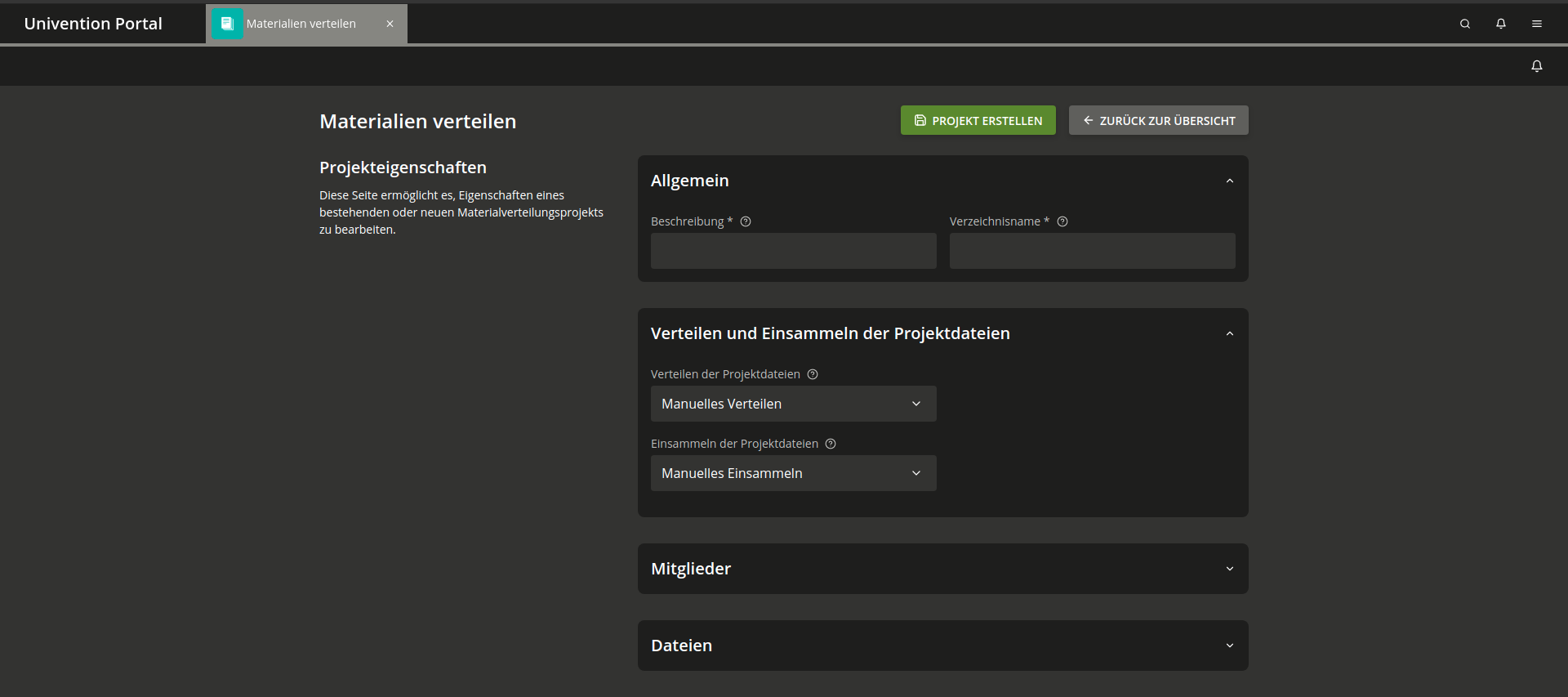1568x697 pixels.
Task: Click the Dateien section heading
Action: point(682,646)
